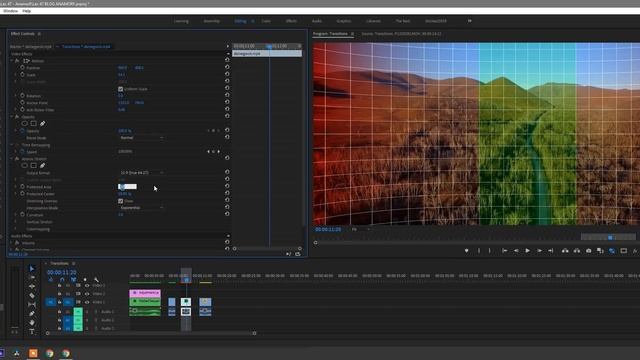This screenshot has height=360, width=640.
Task: Select the Pen tool in timeline toolbar
Action: click(x=32, y=313)
